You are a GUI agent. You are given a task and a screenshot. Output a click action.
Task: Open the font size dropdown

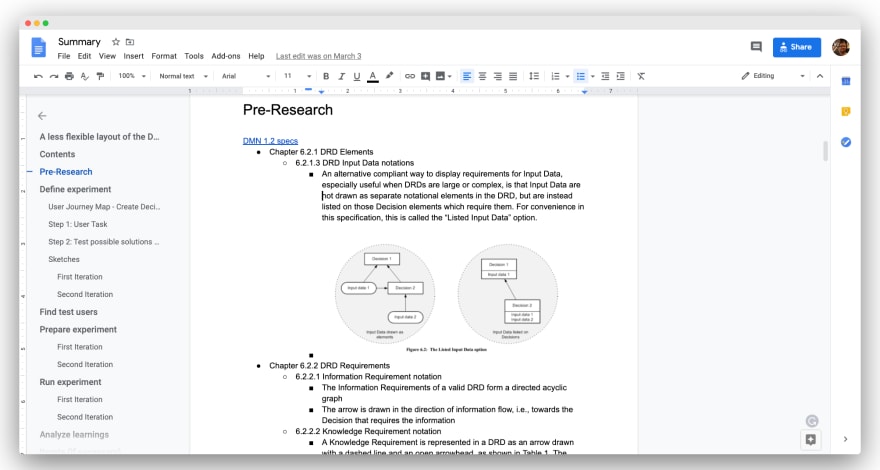pyautogui.click(x=297, y=76)
